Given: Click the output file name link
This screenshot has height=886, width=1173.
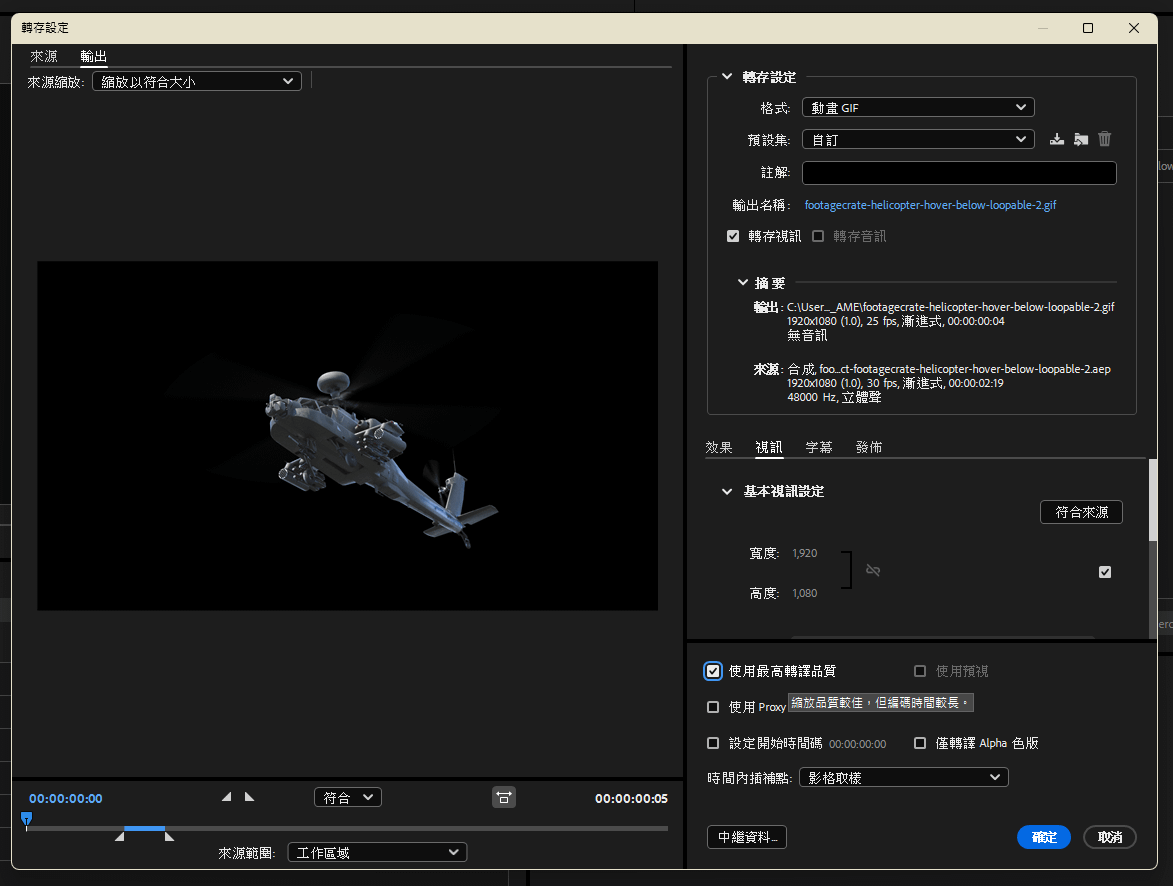Looking at the screenshot, I should (x=930, y=205).
